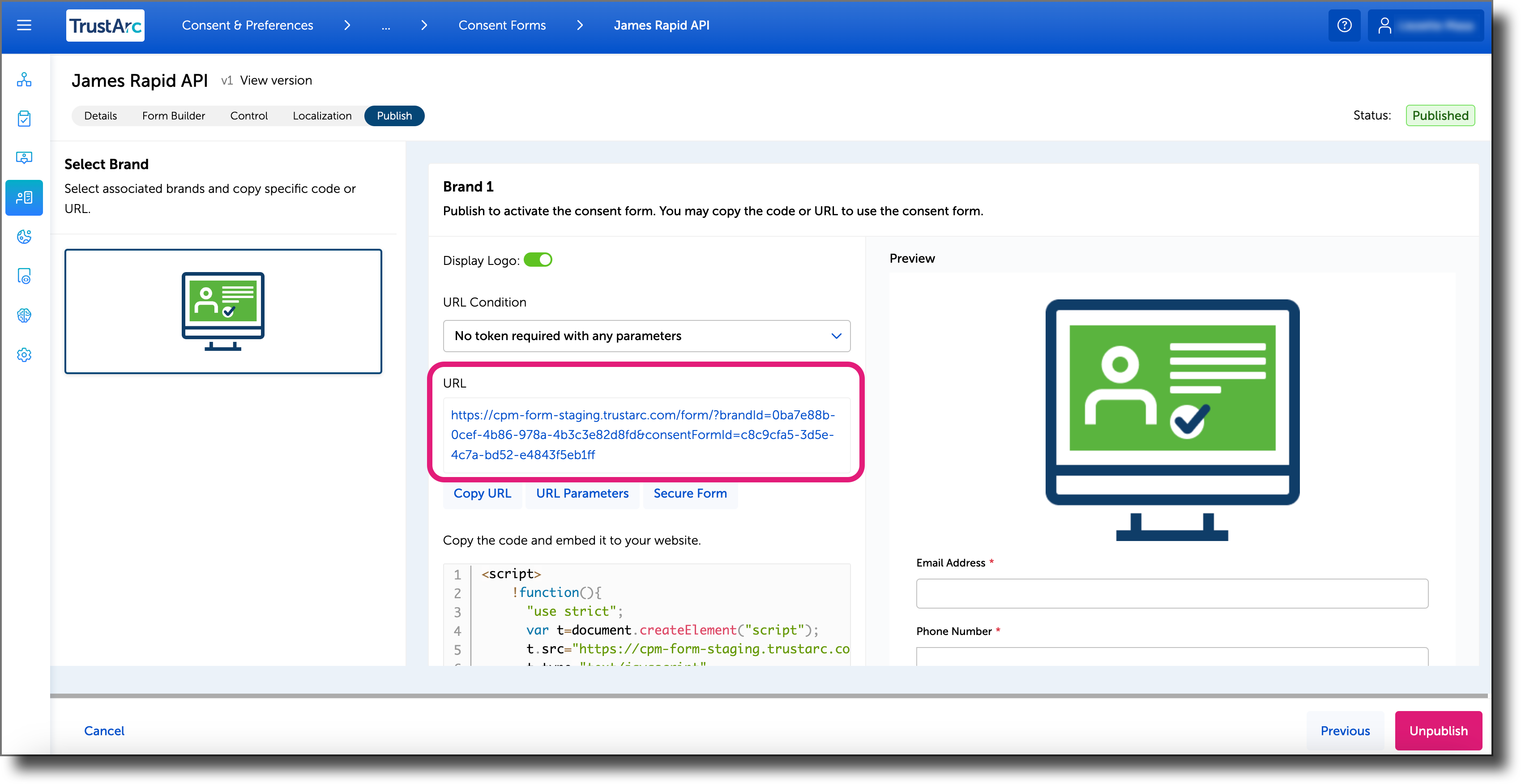This screenshot has height=784, width=1521.
Task: Open the hamburger navigation menu
Action: 24,26
